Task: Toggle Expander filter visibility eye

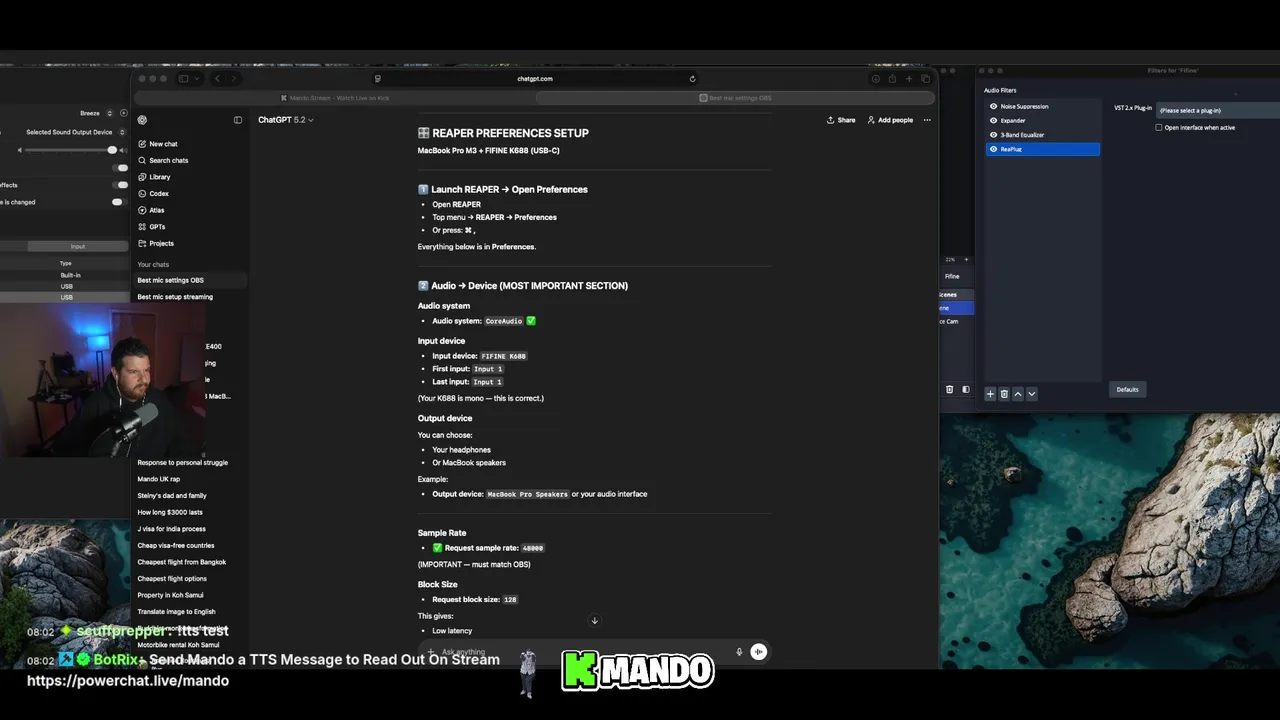Action: (993, 120)
